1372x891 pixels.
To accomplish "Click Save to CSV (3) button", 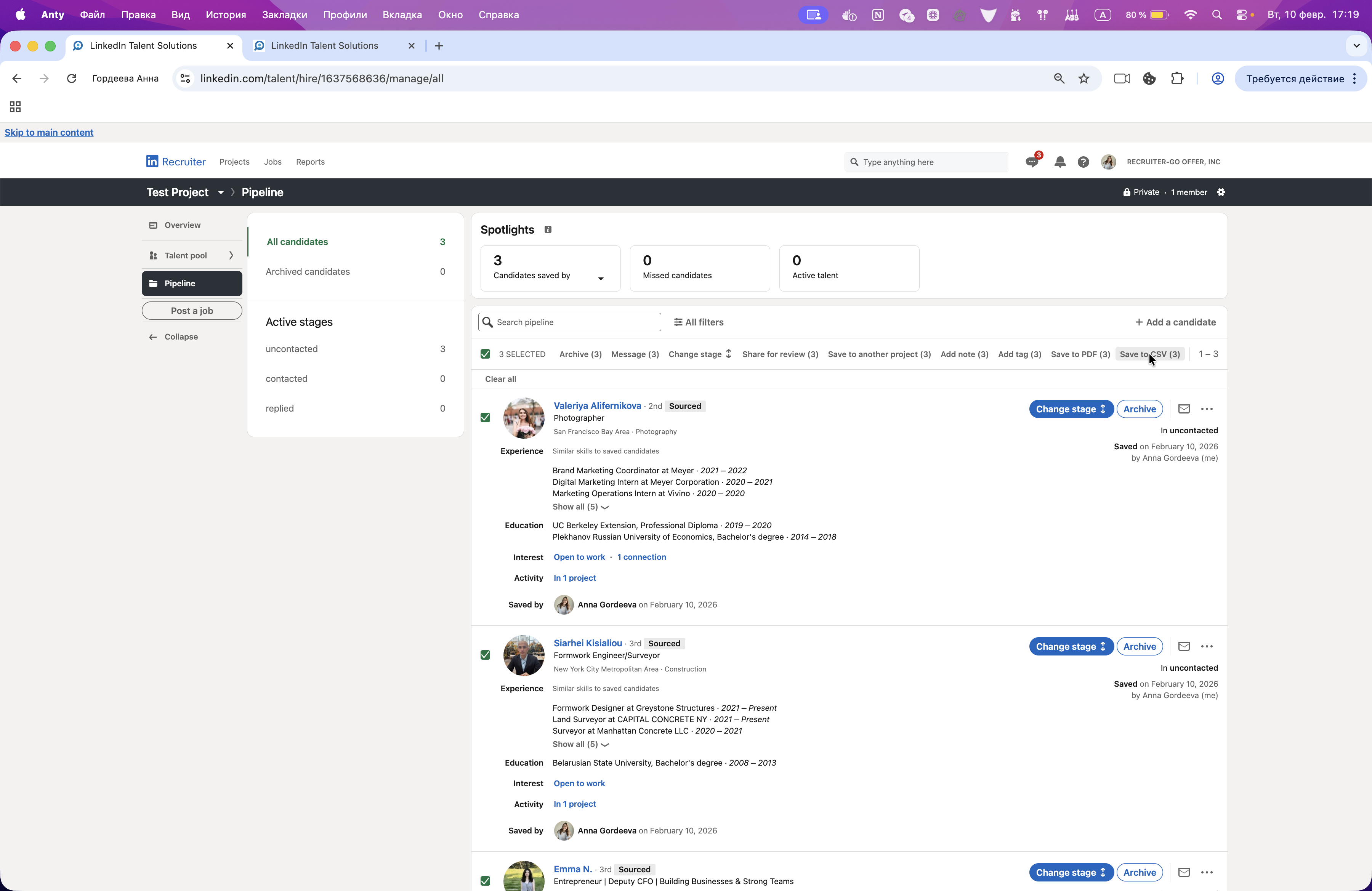I will [1149, 354].
